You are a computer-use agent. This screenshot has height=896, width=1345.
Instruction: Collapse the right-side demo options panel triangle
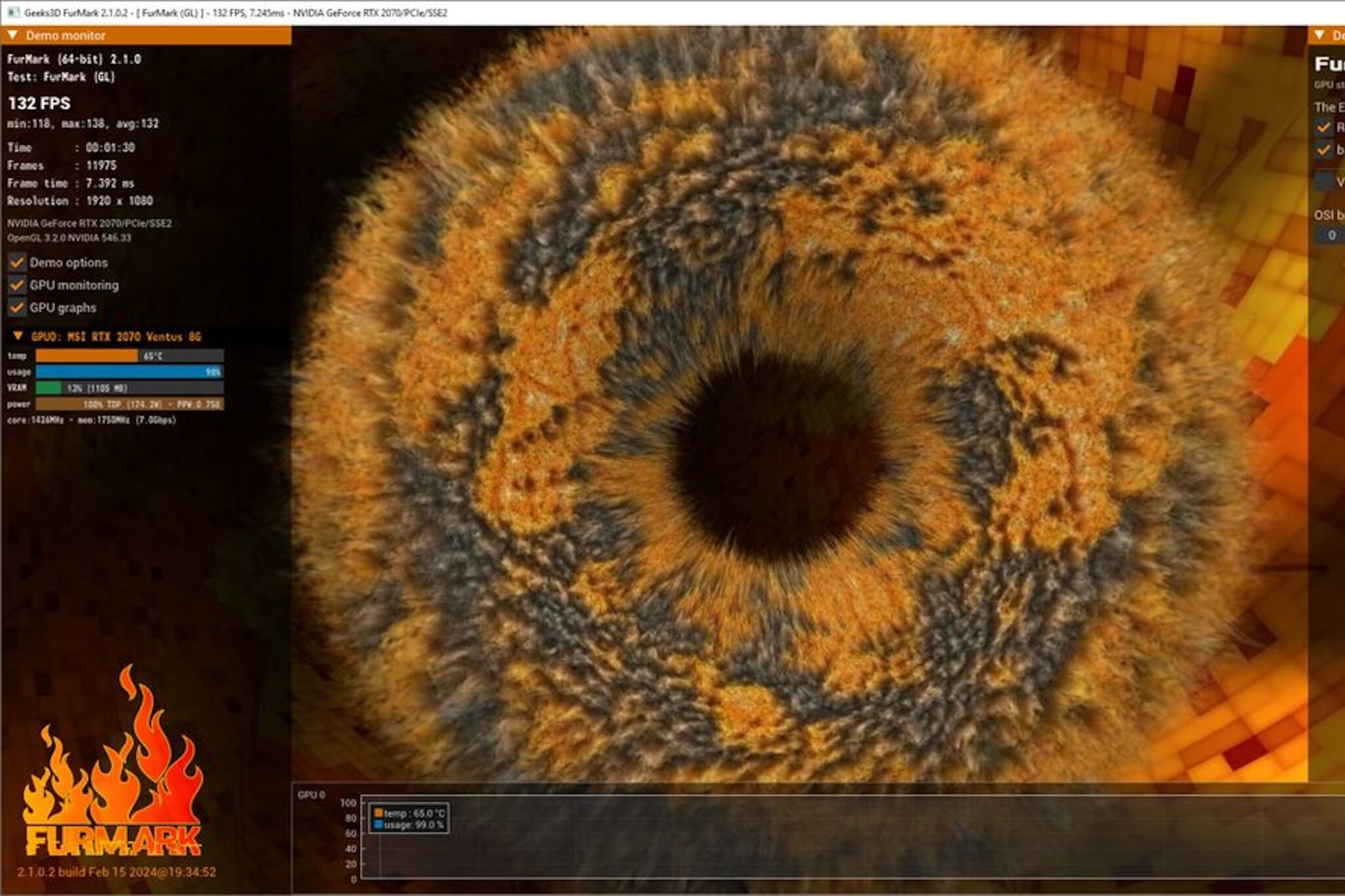pos(1319,35)
